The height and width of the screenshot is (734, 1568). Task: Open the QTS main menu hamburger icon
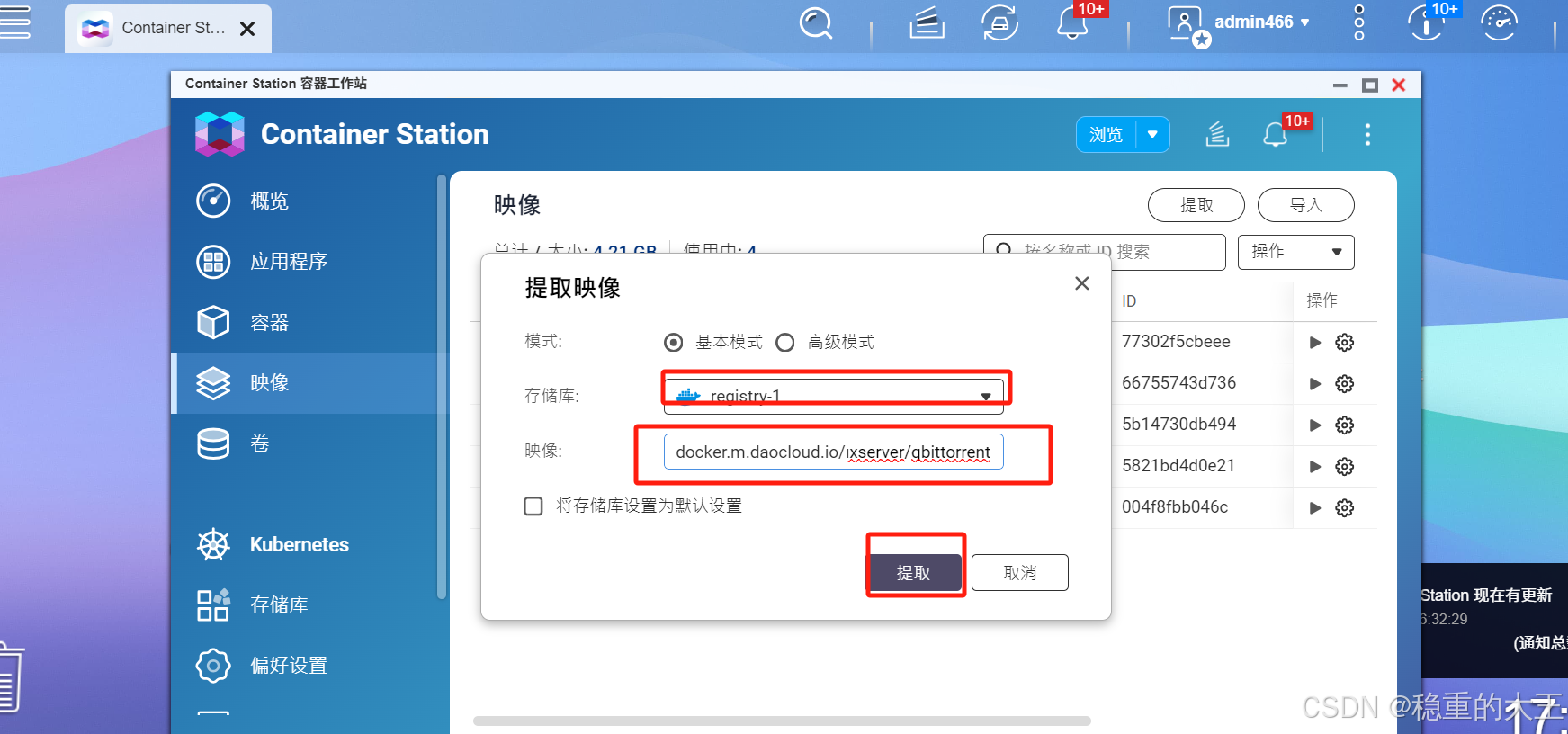coord(14,22)
